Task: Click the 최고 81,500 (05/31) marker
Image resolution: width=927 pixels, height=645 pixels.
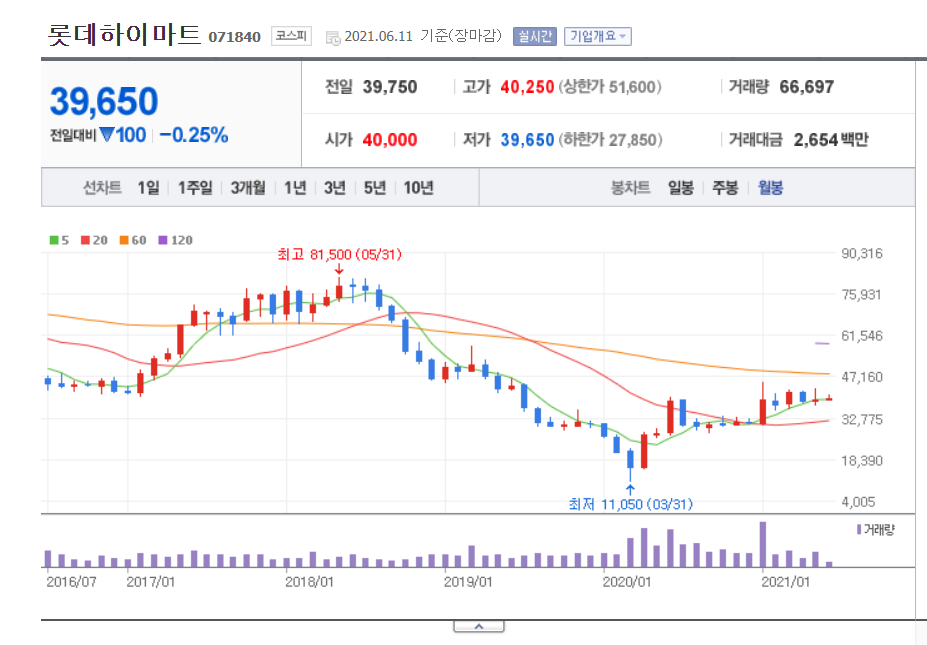Action: coord(339,254)
